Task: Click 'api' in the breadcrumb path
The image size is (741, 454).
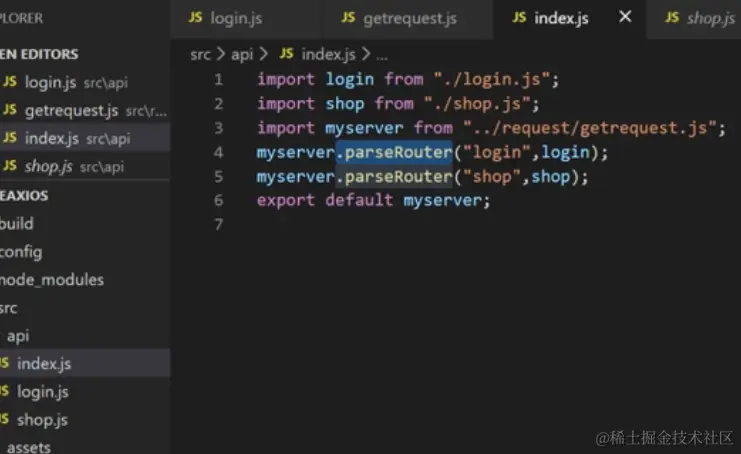Action: 242,55
